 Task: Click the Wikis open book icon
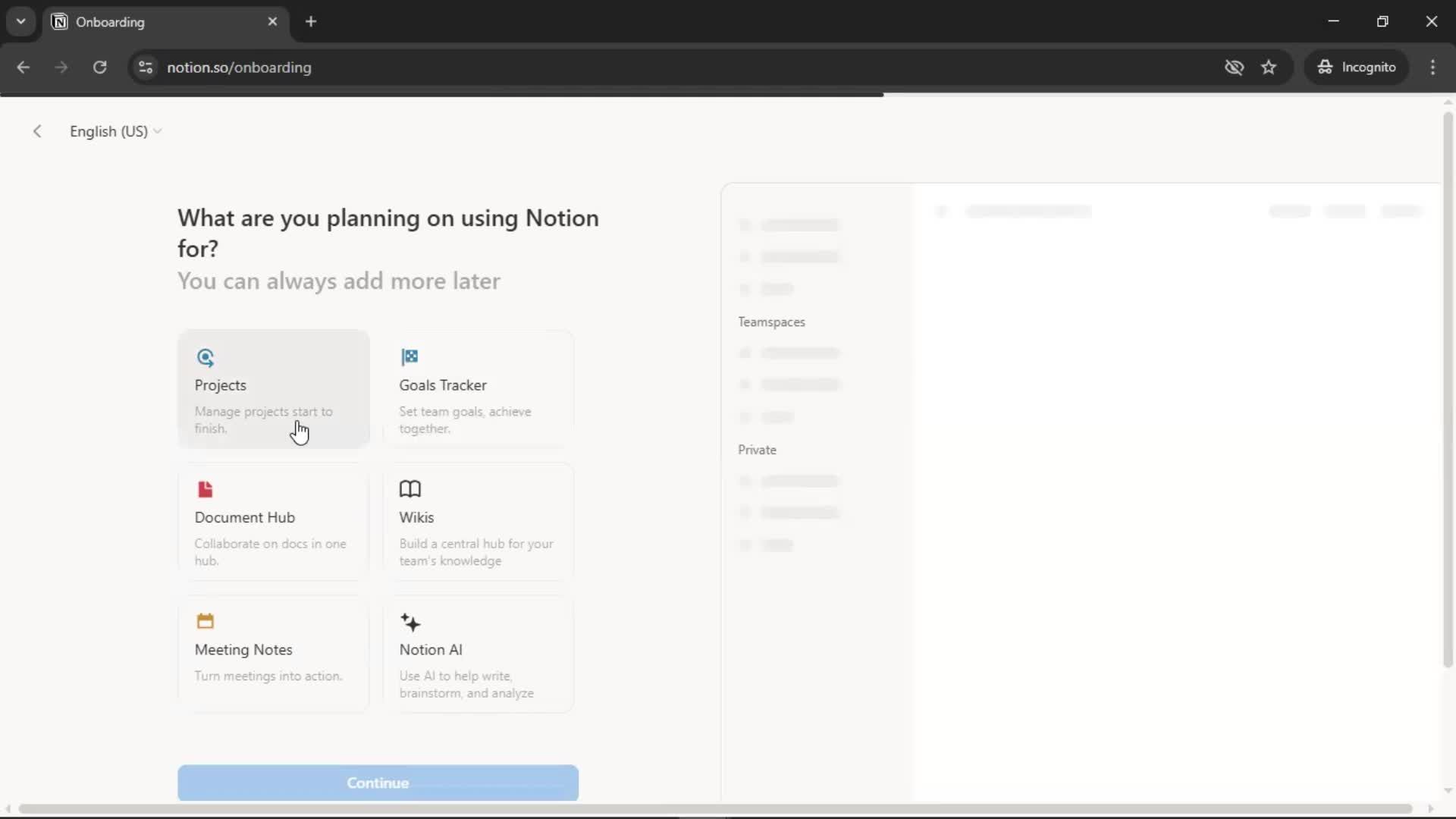[410, 489]
